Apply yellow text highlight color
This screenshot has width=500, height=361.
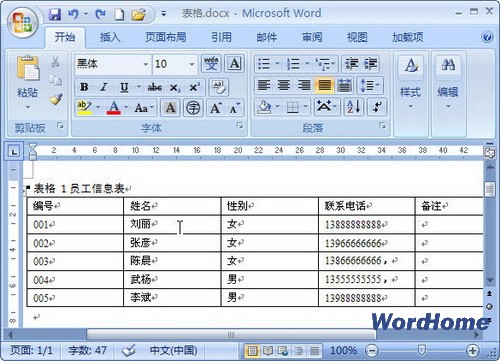click(84, 108)
